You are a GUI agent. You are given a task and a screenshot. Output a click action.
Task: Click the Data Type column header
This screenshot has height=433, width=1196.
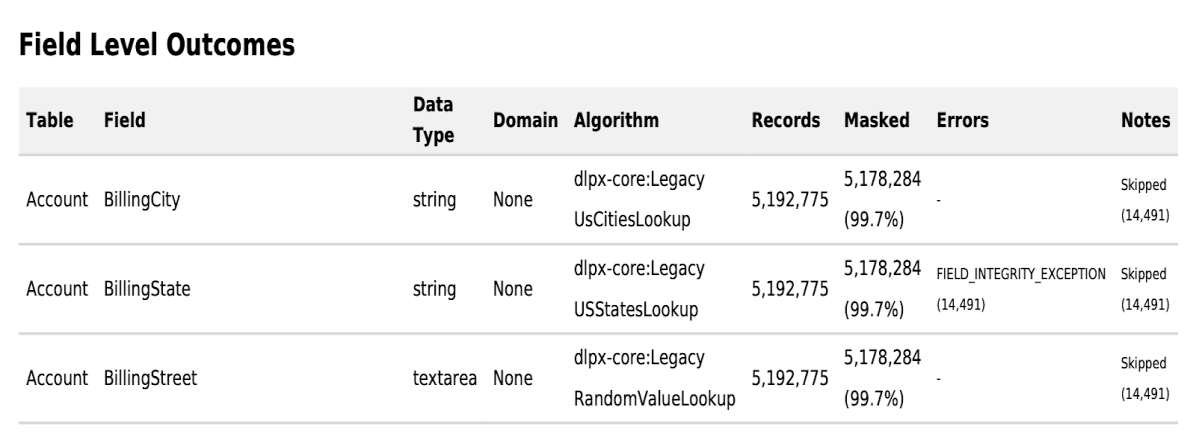pos(433,121)
